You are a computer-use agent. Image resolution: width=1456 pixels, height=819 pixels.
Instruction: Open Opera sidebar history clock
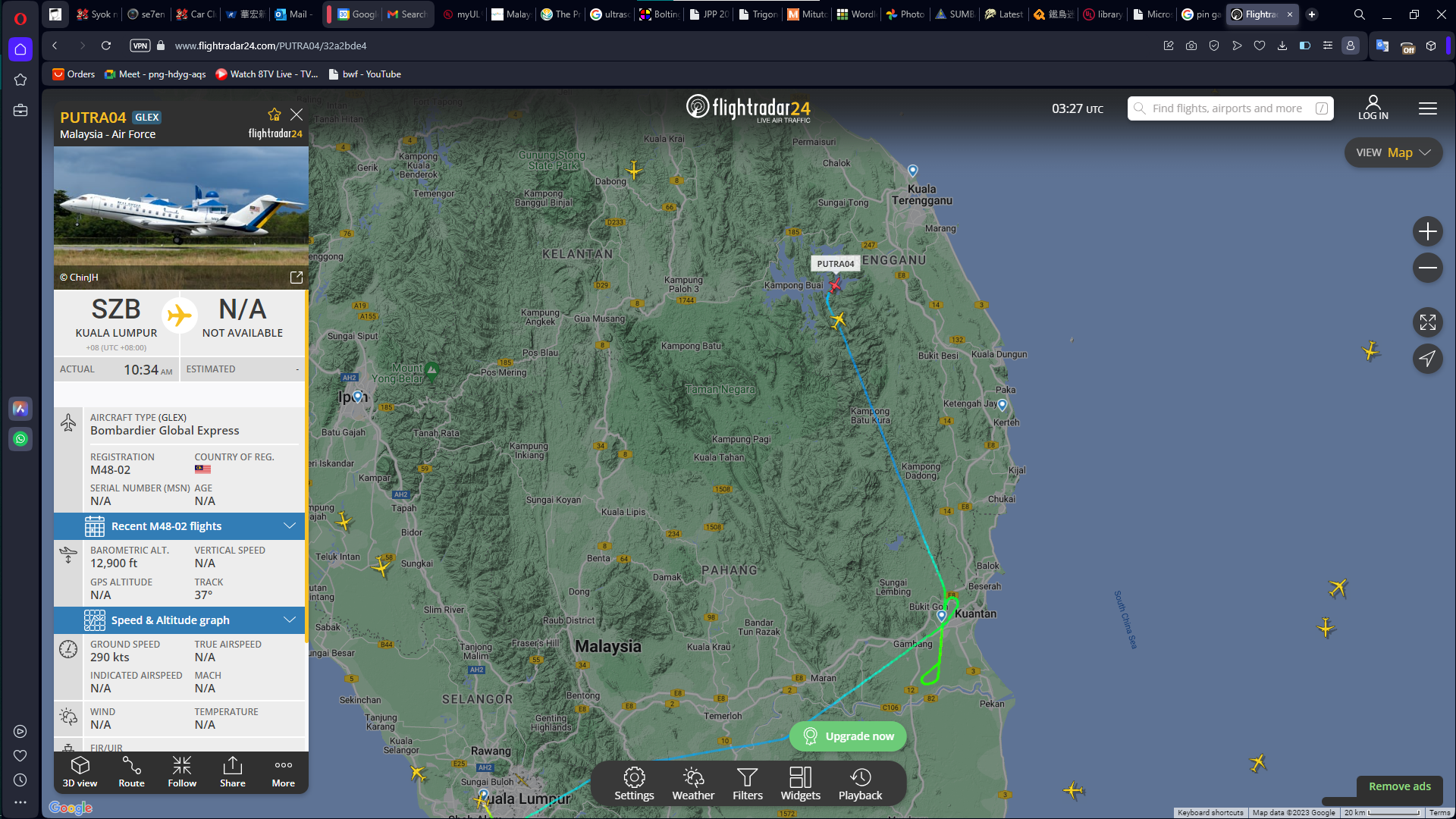pyautogui.click(x=20, y=780)
